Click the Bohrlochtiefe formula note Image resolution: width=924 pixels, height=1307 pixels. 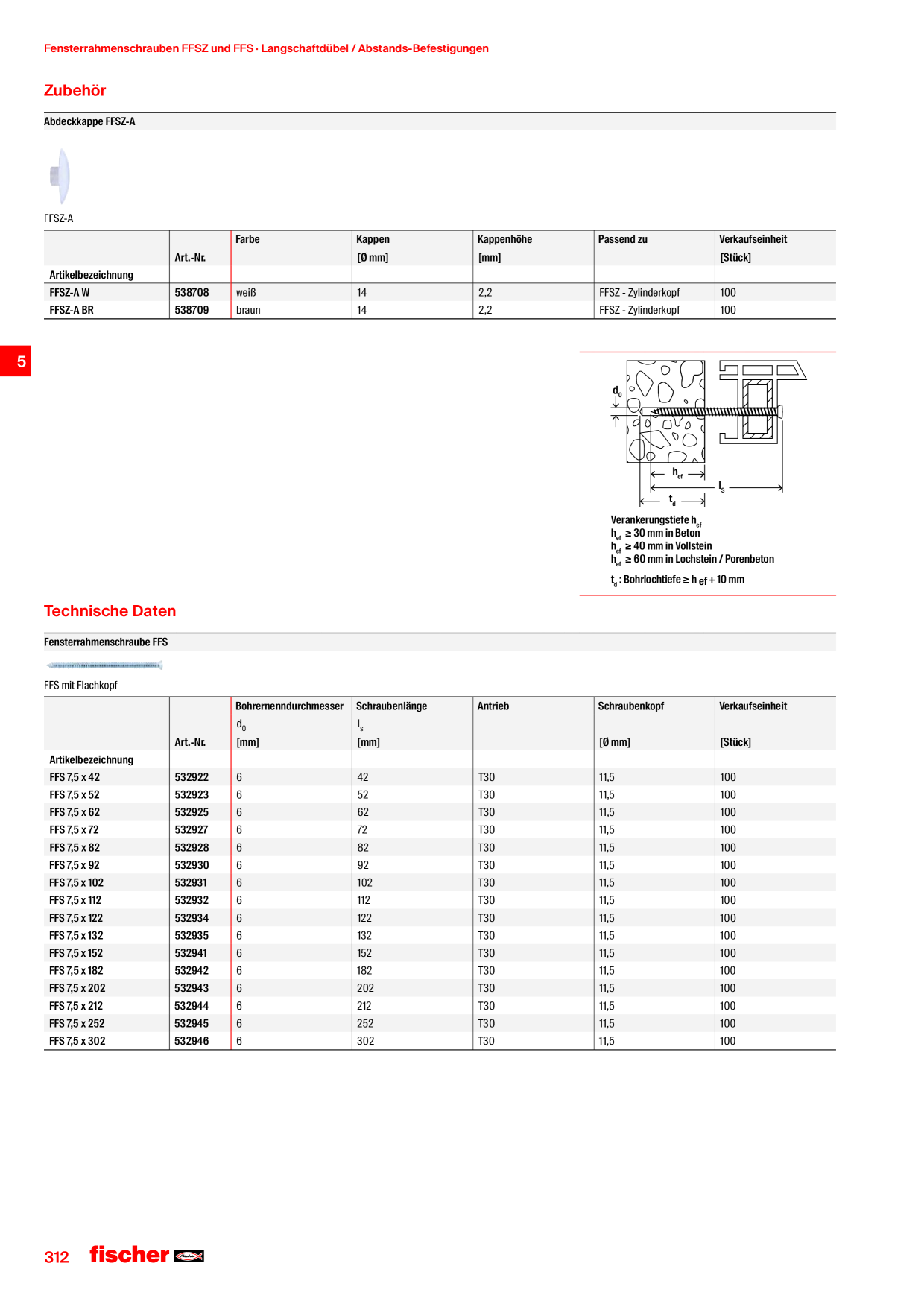click(x=677, y=580)
